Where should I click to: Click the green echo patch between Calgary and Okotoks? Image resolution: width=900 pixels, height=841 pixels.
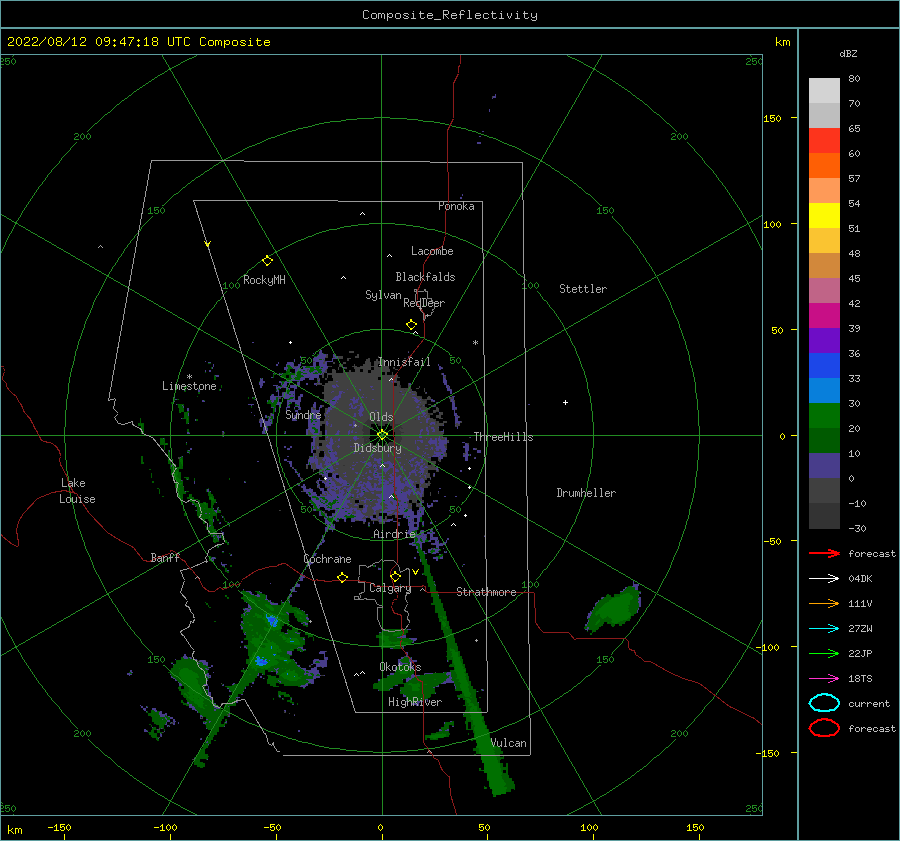tap(395, 638)
